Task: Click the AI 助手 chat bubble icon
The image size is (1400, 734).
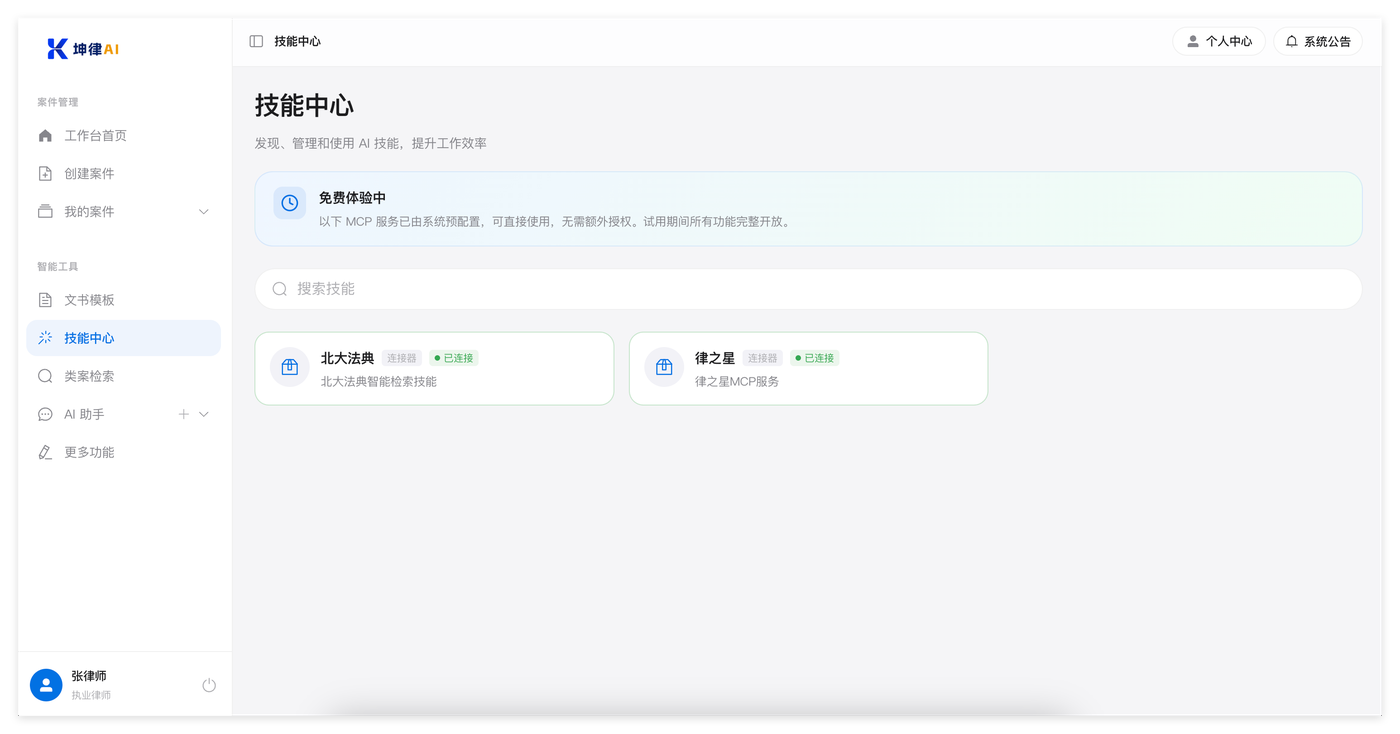Action: pyautogui.click(x=45, y=414)
